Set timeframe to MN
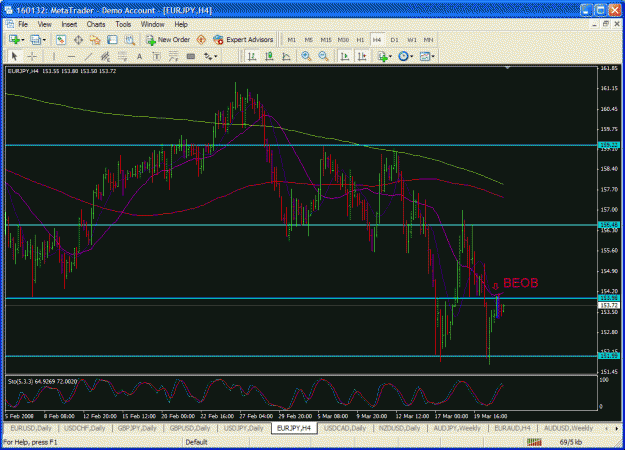625x450 pixels. click(428, 40)
